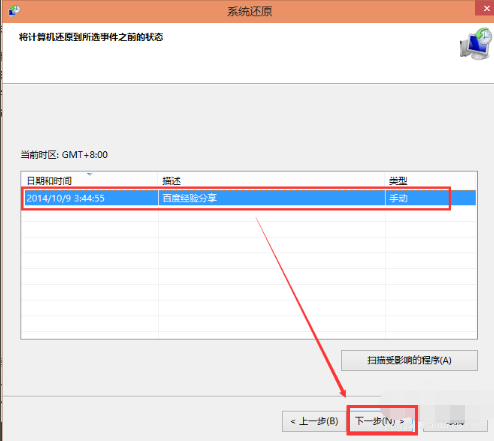Click 扫描受影响的程序(A) button
The height and width of the screenshot is (441, 494).
tap(409, 360)
